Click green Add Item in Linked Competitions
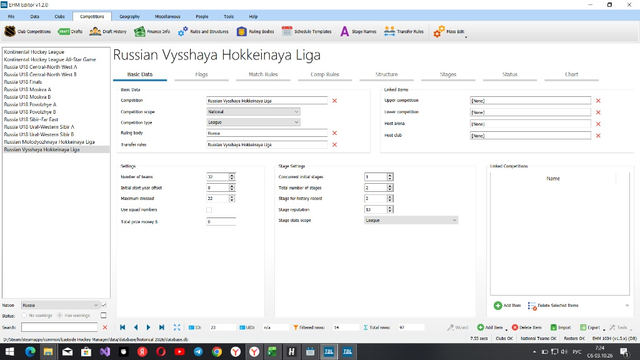 coord(507,305)
